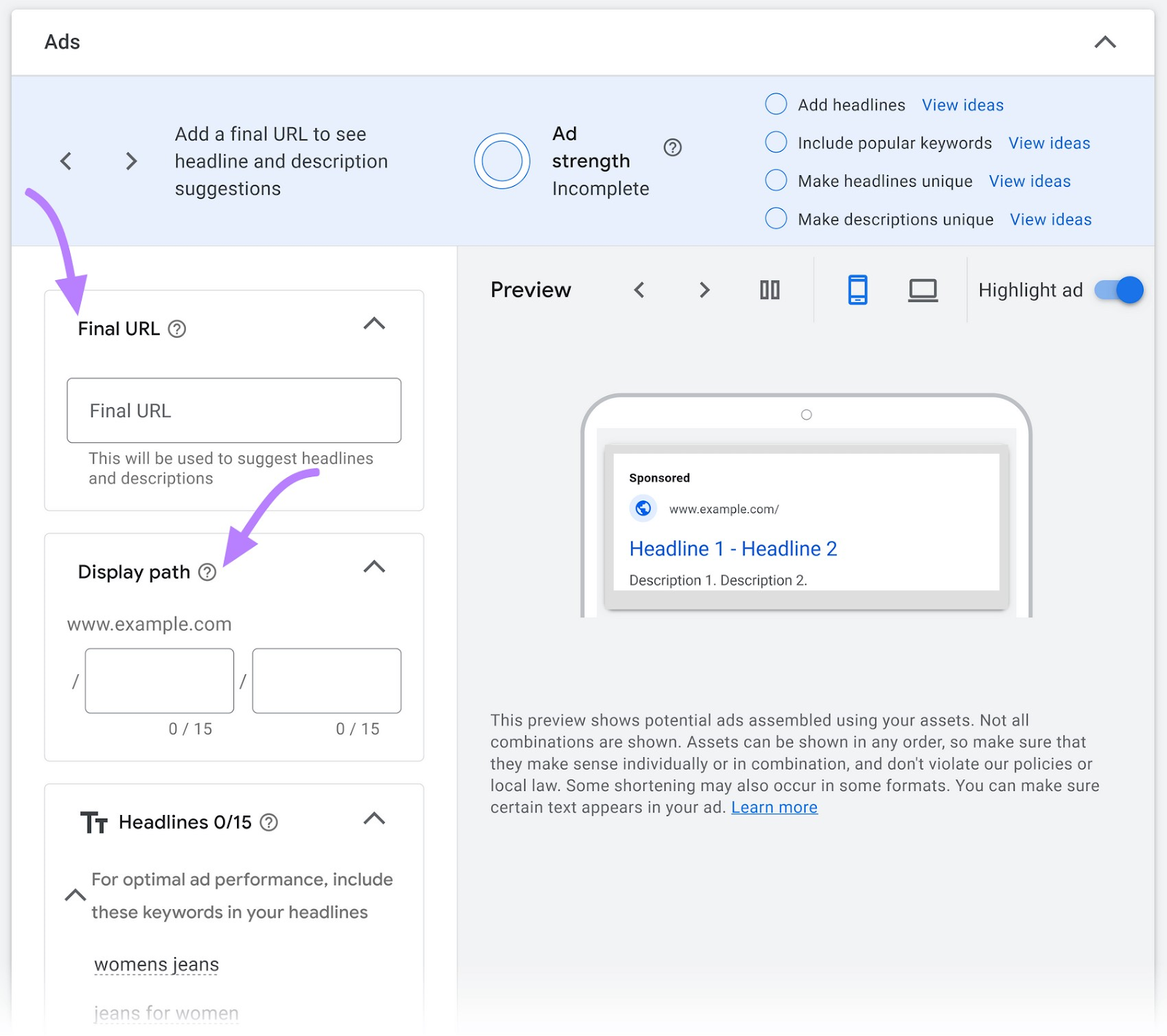Show next ad preview
This screenshot has width=1167, height=1036.
point(704,290)
